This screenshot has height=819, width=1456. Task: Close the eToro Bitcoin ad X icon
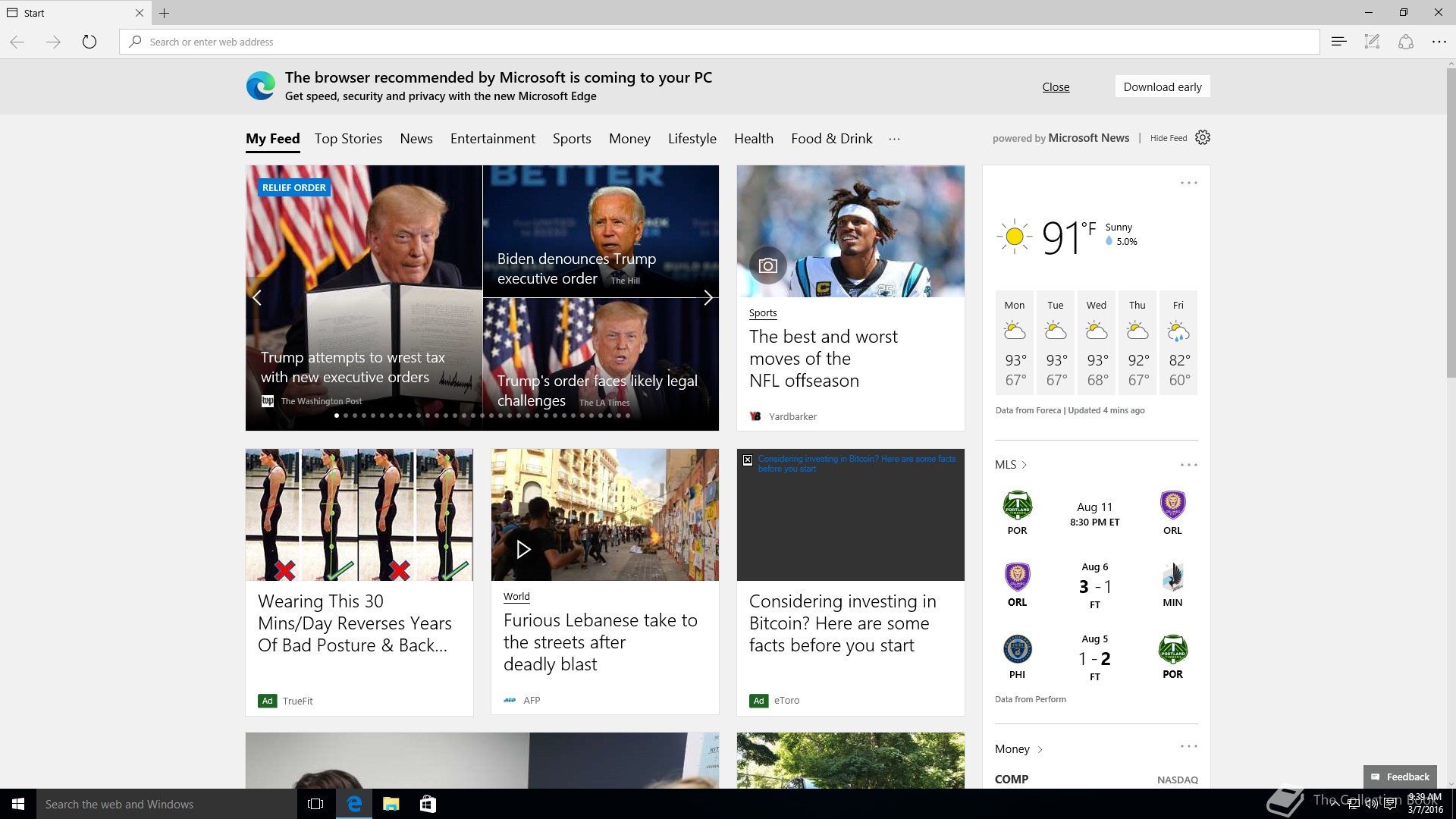747,460
